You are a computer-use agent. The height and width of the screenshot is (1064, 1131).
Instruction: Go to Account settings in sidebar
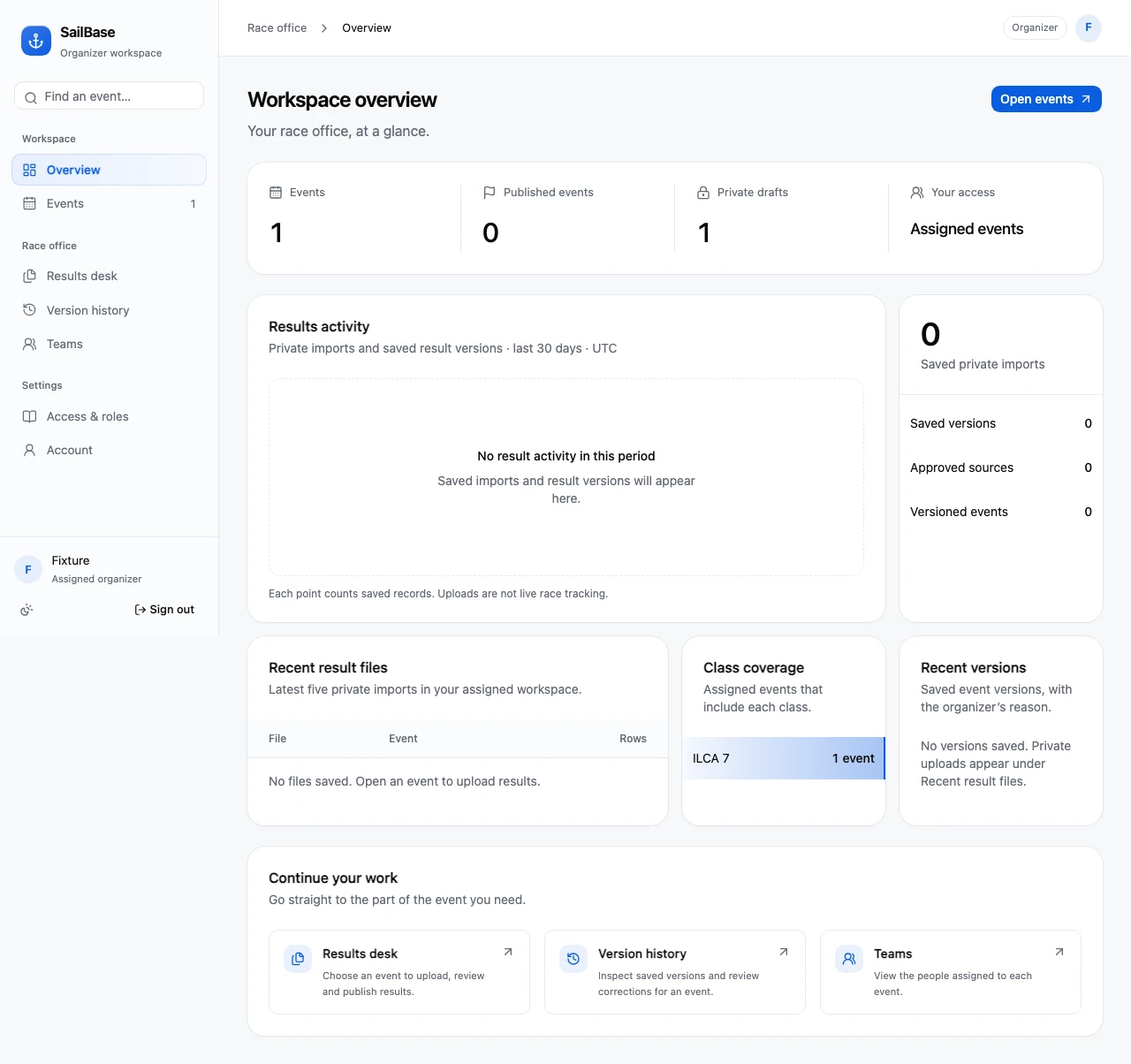(x=109, y=450)
